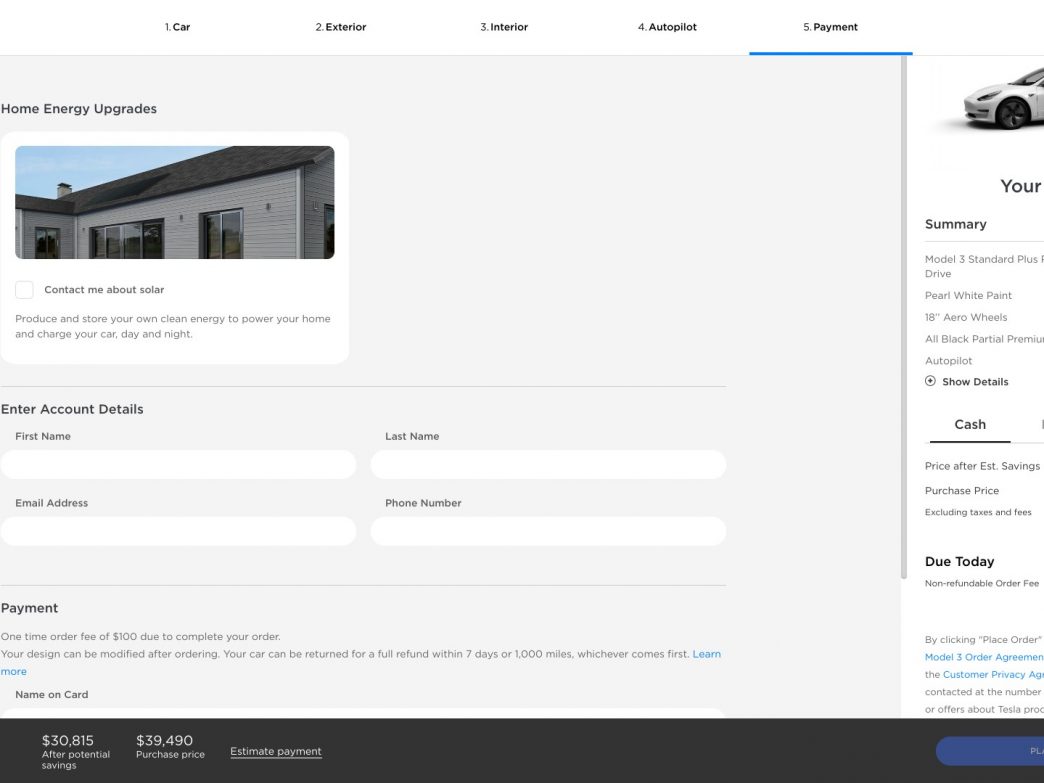Open the Car step tab
This screenshot has height=783, width=1044.
pyautogui.click(x=178, y=27)
